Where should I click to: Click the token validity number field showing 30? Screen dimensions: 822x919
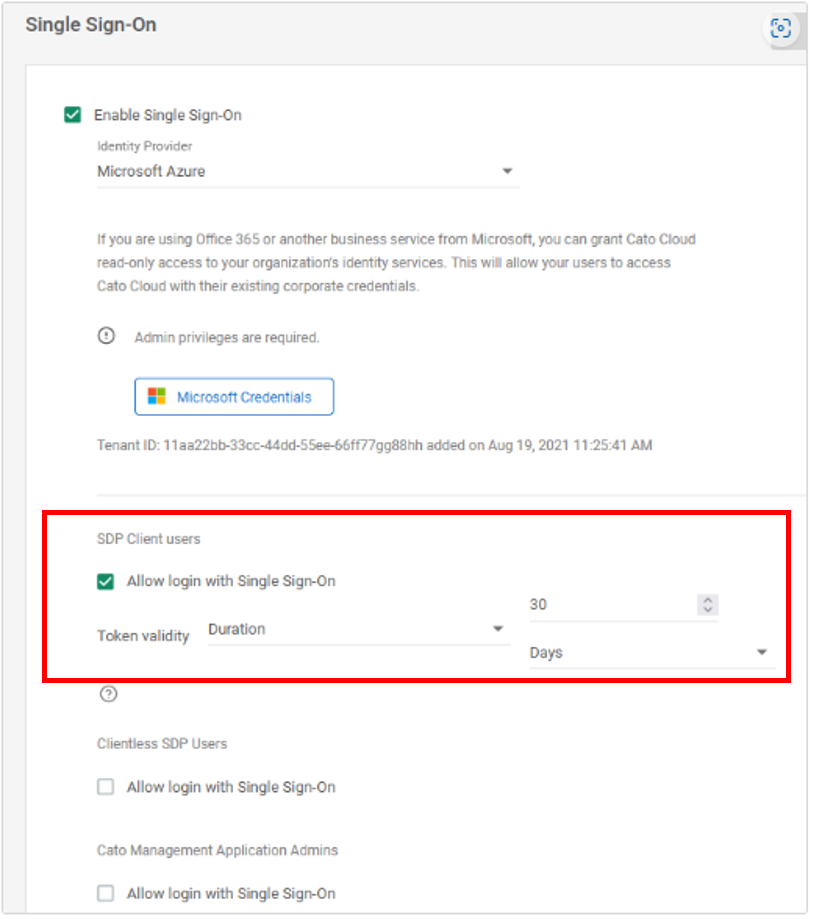point(623,605)
